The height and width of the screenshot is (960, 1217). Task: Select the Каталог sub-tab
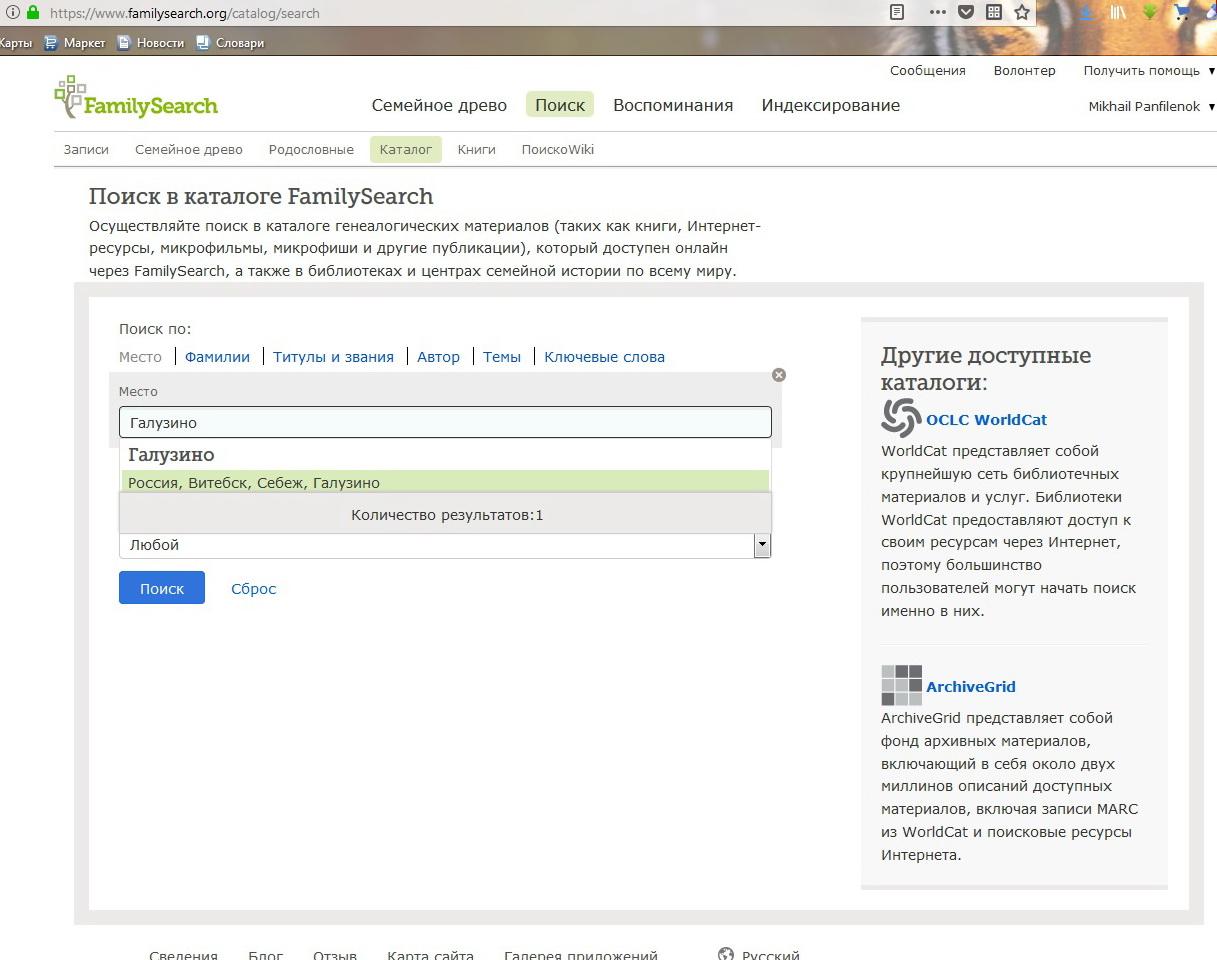click(406, 149)
